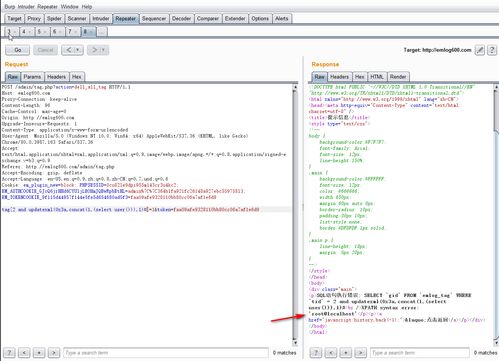The image size is (499, 361).
Task: Select Repeater sub-tab 4
Action: pyautogui.click(x=24, y=32)
